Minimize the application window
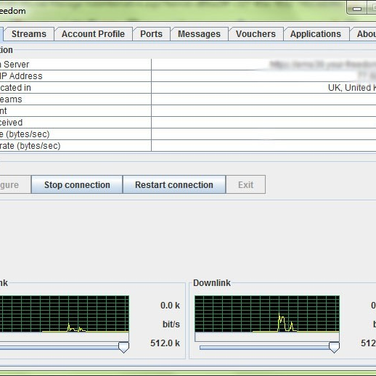376x376 pixels. pyautogui.click(x=357, y=9)
